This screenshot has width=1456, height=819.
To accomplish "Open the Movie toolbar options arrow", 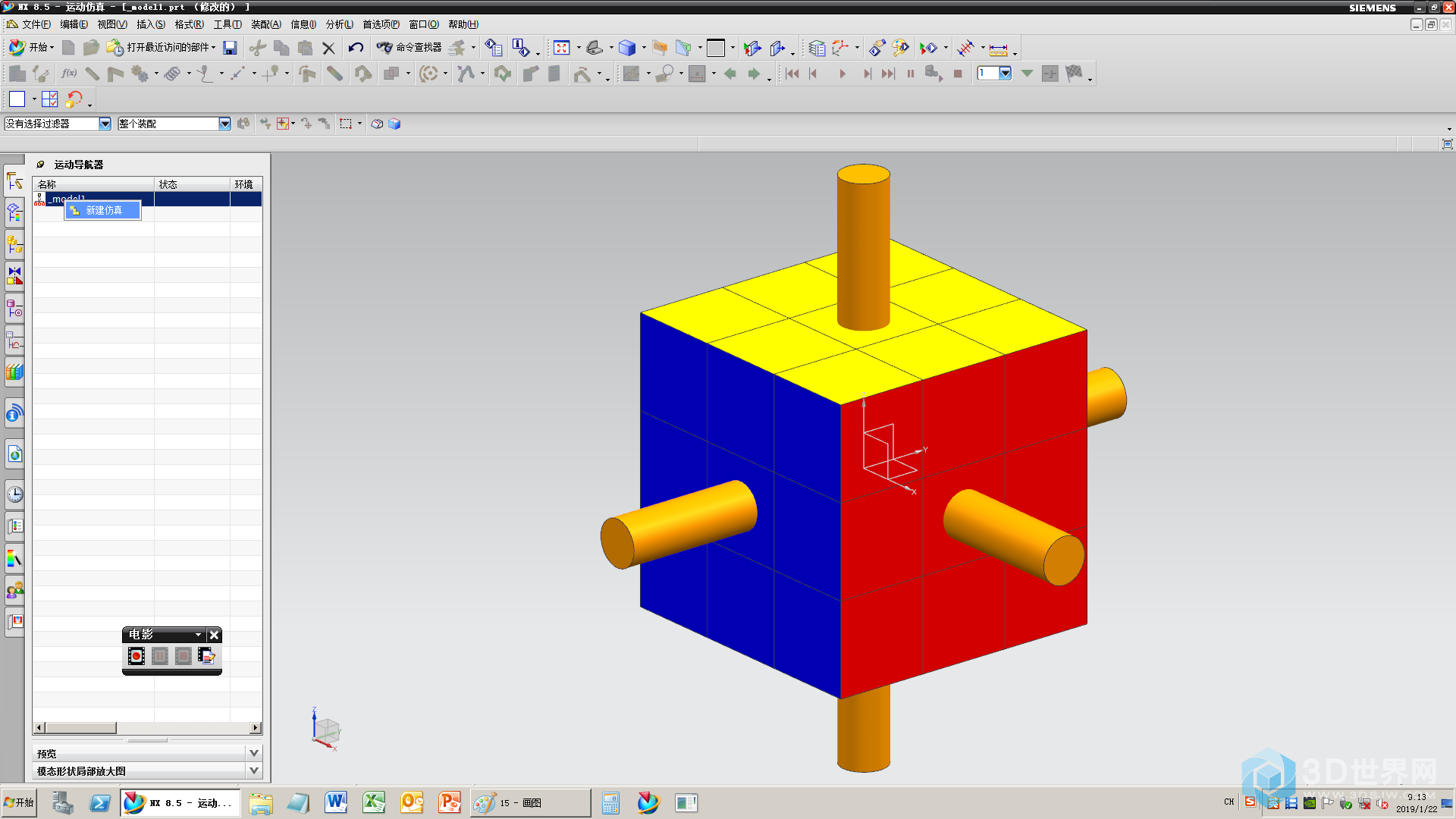I will pyautogui.click(x=198, y=635).
